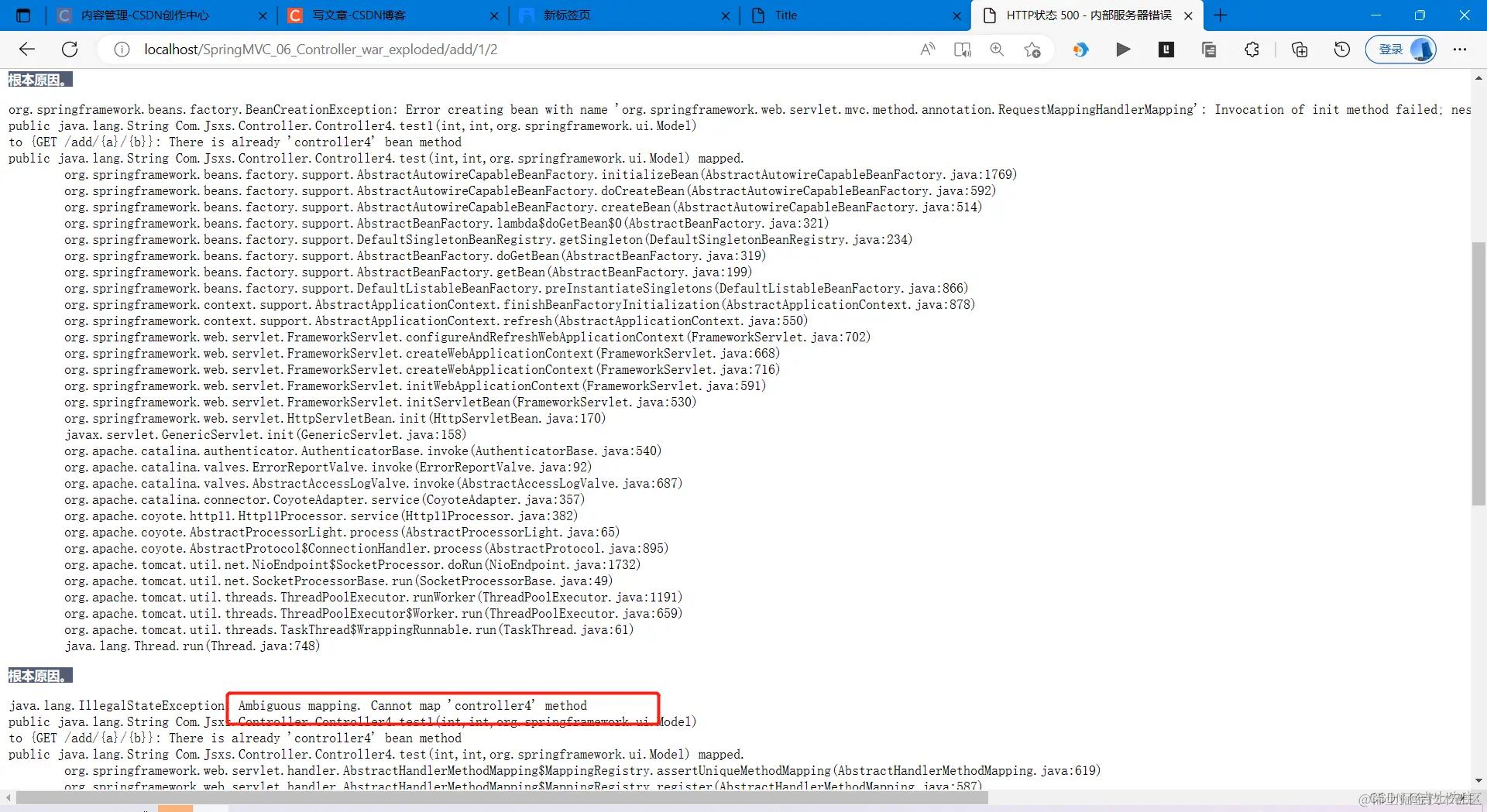1487x812 pixels.
Task: Click the GenericServlet.init stack line
Action: pos(266,434)
